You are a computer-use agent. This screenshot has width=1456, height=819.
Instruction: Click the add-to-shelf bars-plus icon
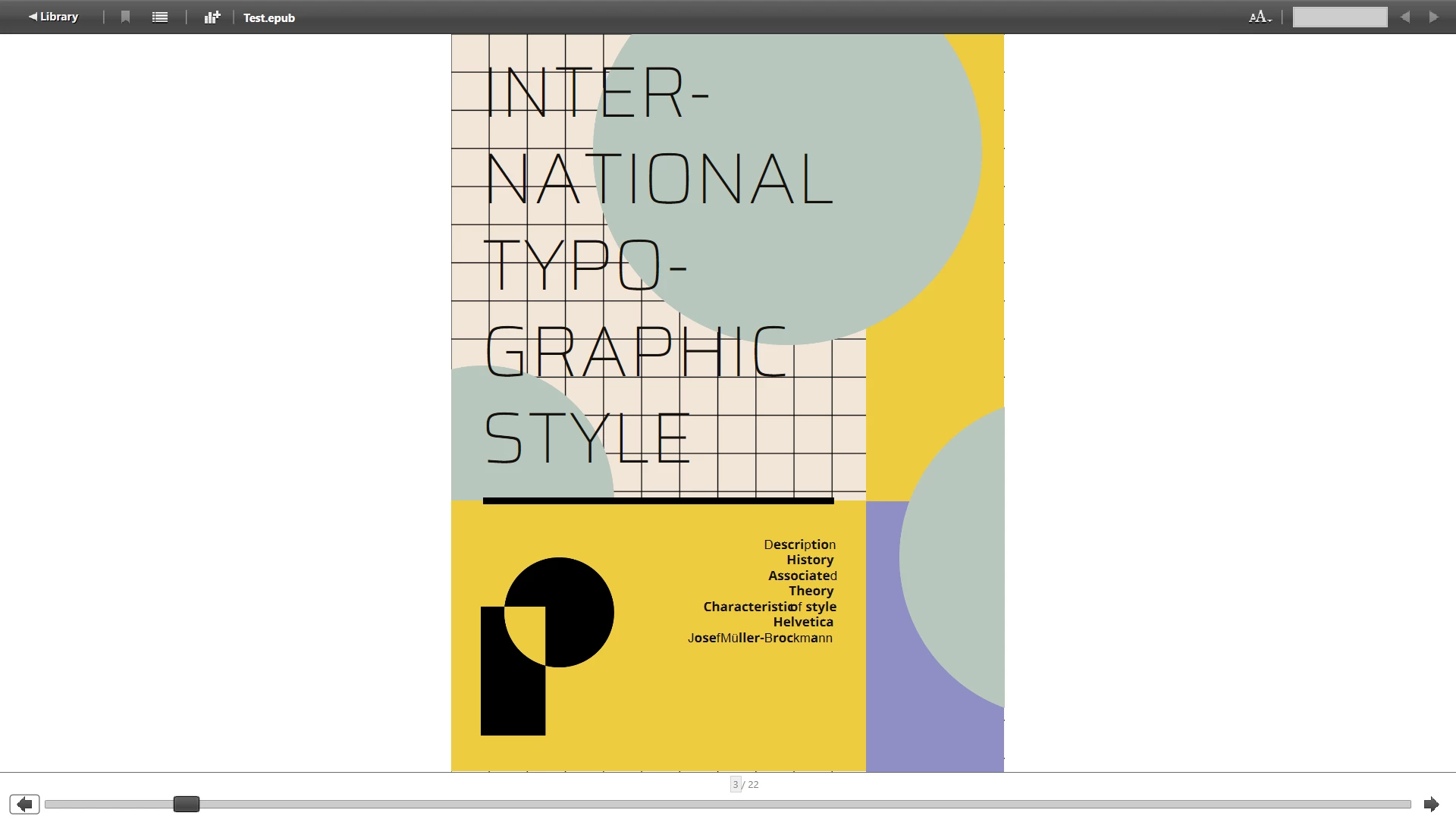[x=212, y=17]
